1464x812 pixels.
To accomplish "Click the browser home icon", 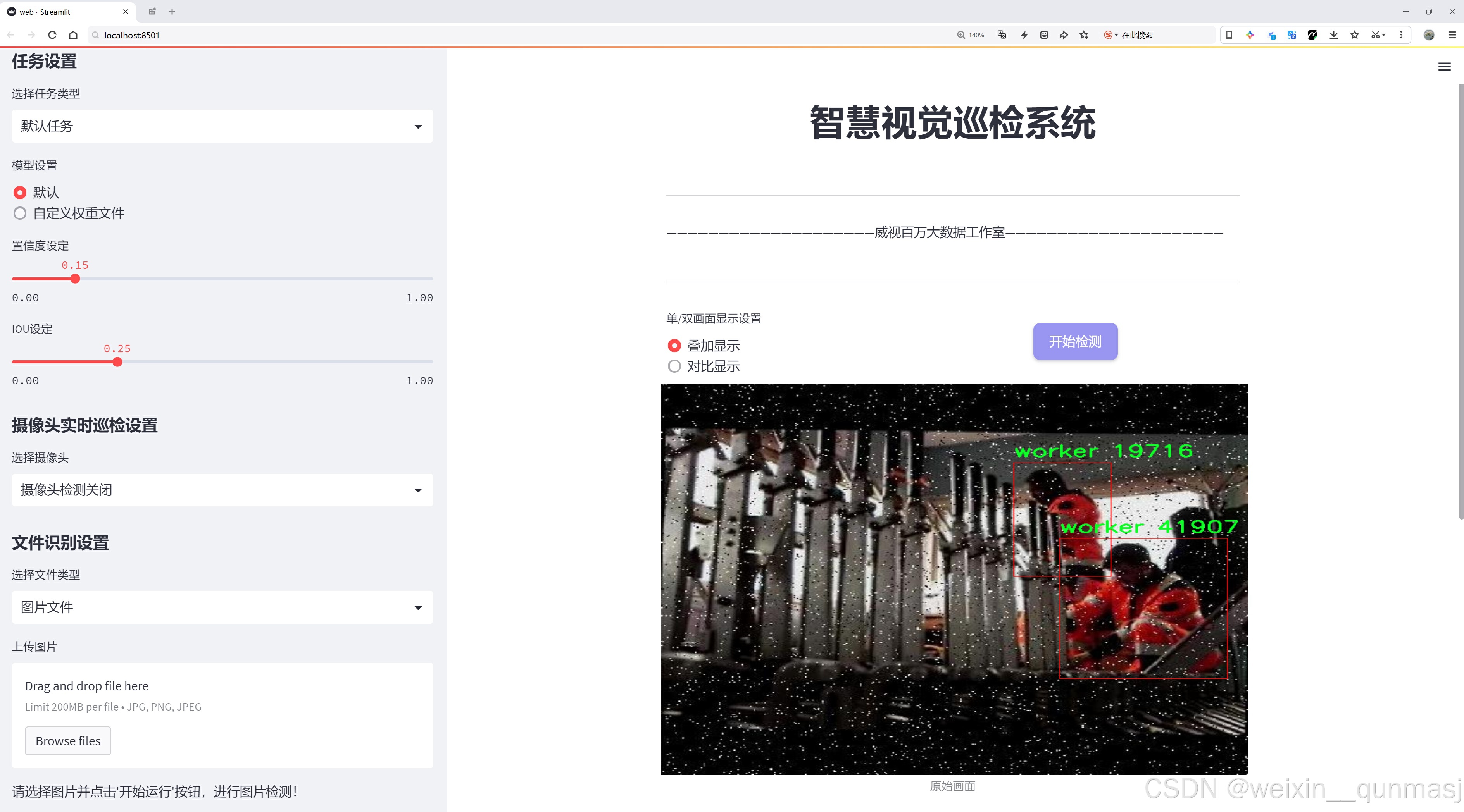I will click(x=73, y=35).
